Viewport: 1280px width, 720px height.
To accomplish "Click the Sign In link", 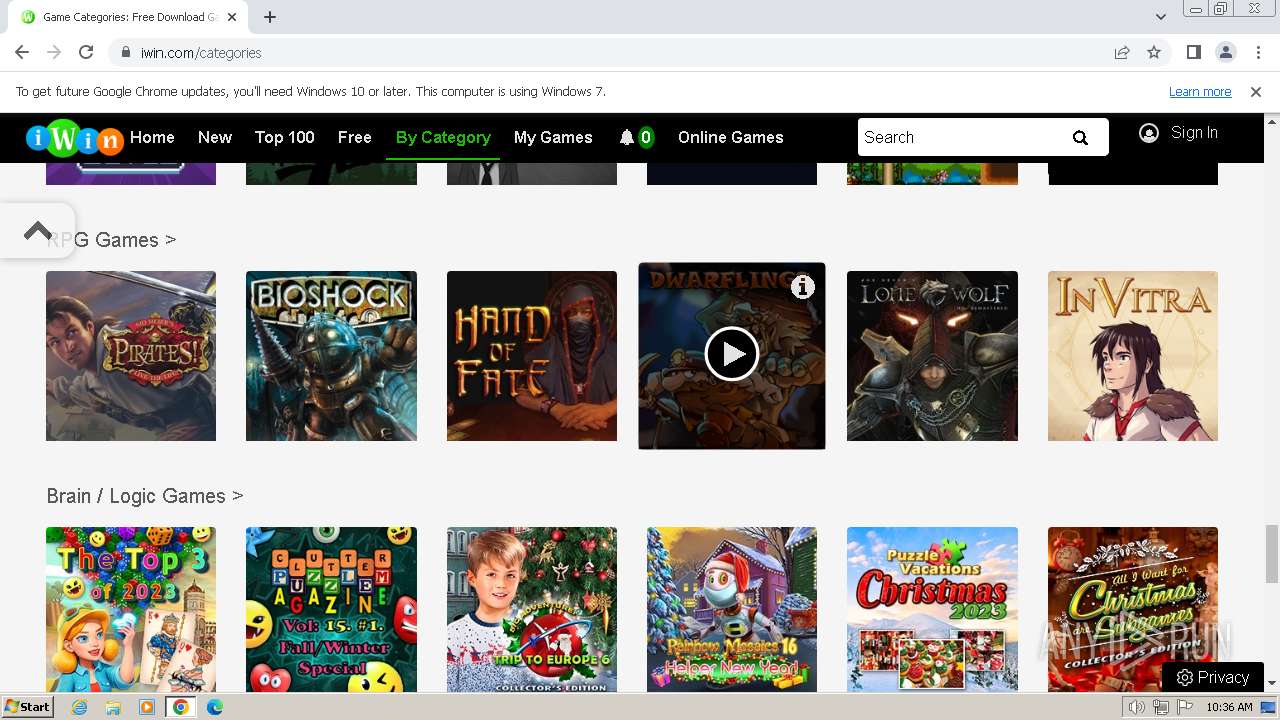I will (x=1194, y=133).
